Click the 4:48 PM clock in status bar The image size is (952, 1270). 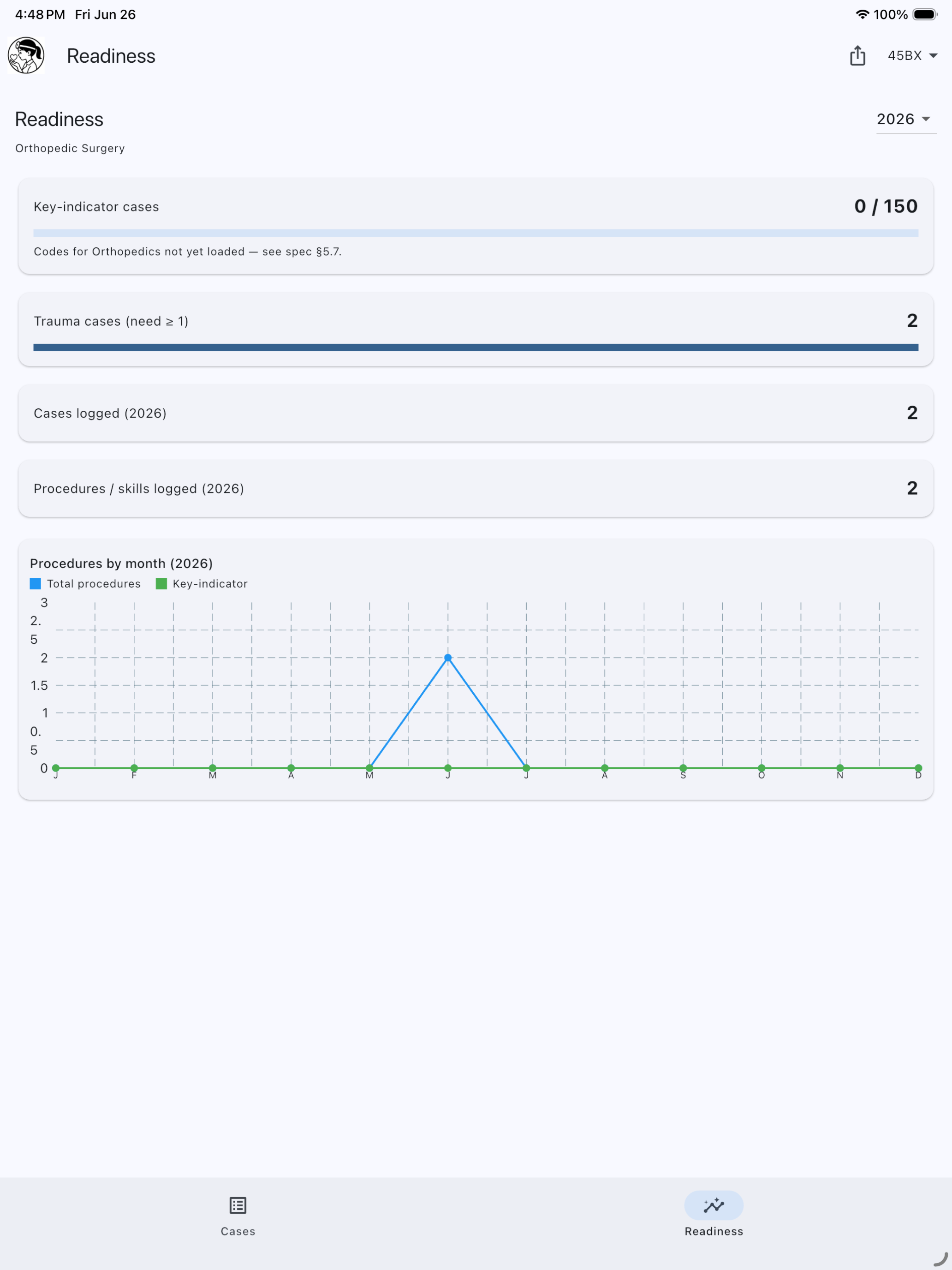40,14
